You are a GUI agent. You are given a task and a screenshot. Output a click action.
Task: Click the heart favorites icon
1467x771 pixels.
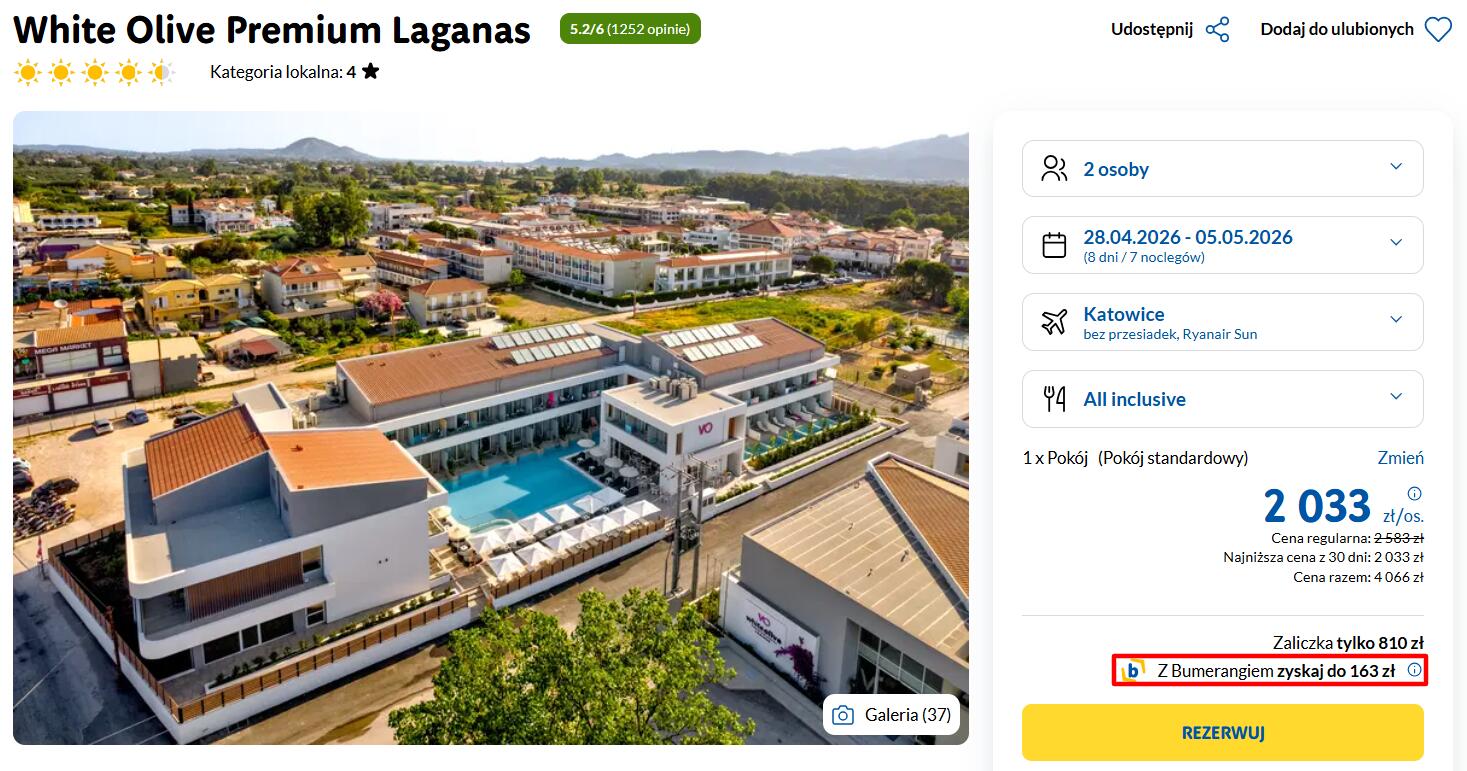pyautogui.click(x=1438, y=30)
